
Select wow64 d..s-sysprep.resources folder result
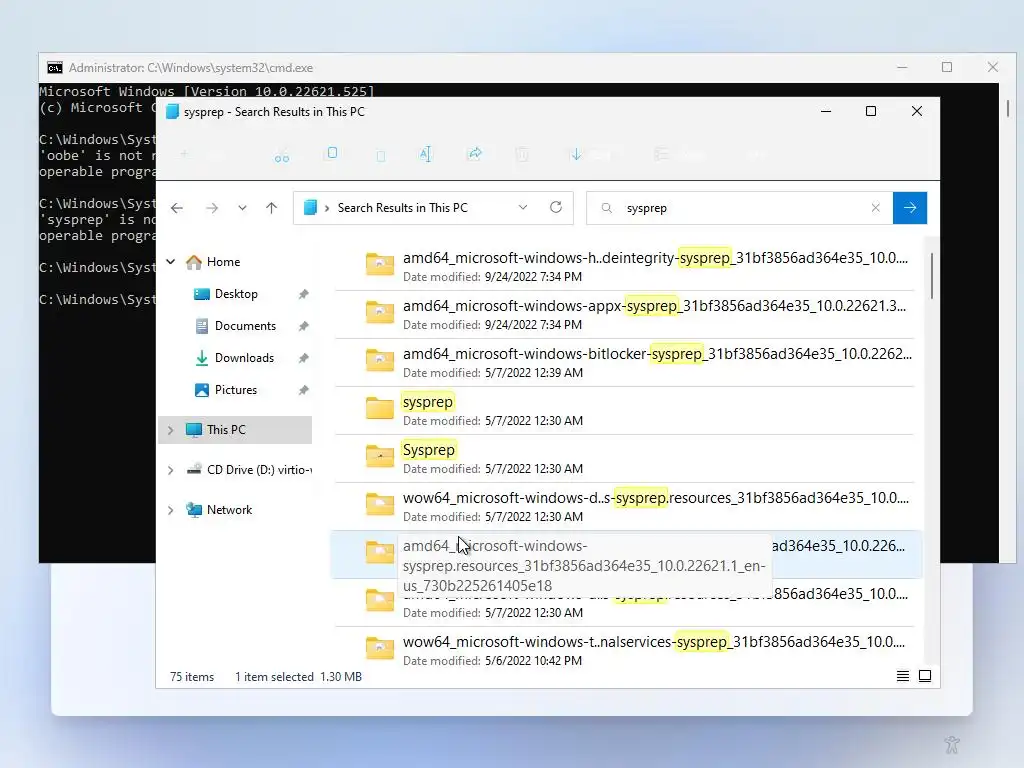click(x=624, y=506)
